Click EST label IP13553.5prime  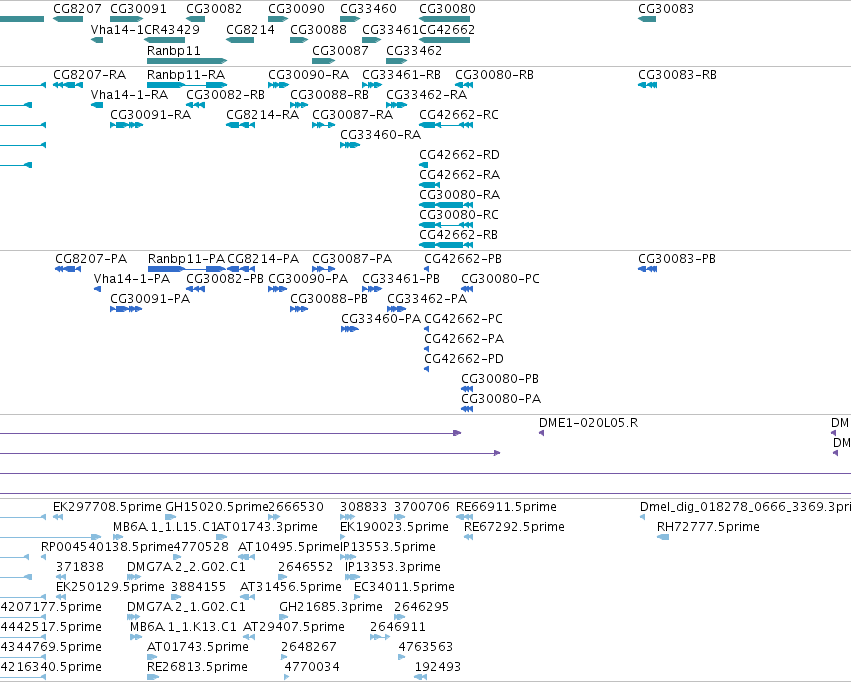click(x=388, y=547)
